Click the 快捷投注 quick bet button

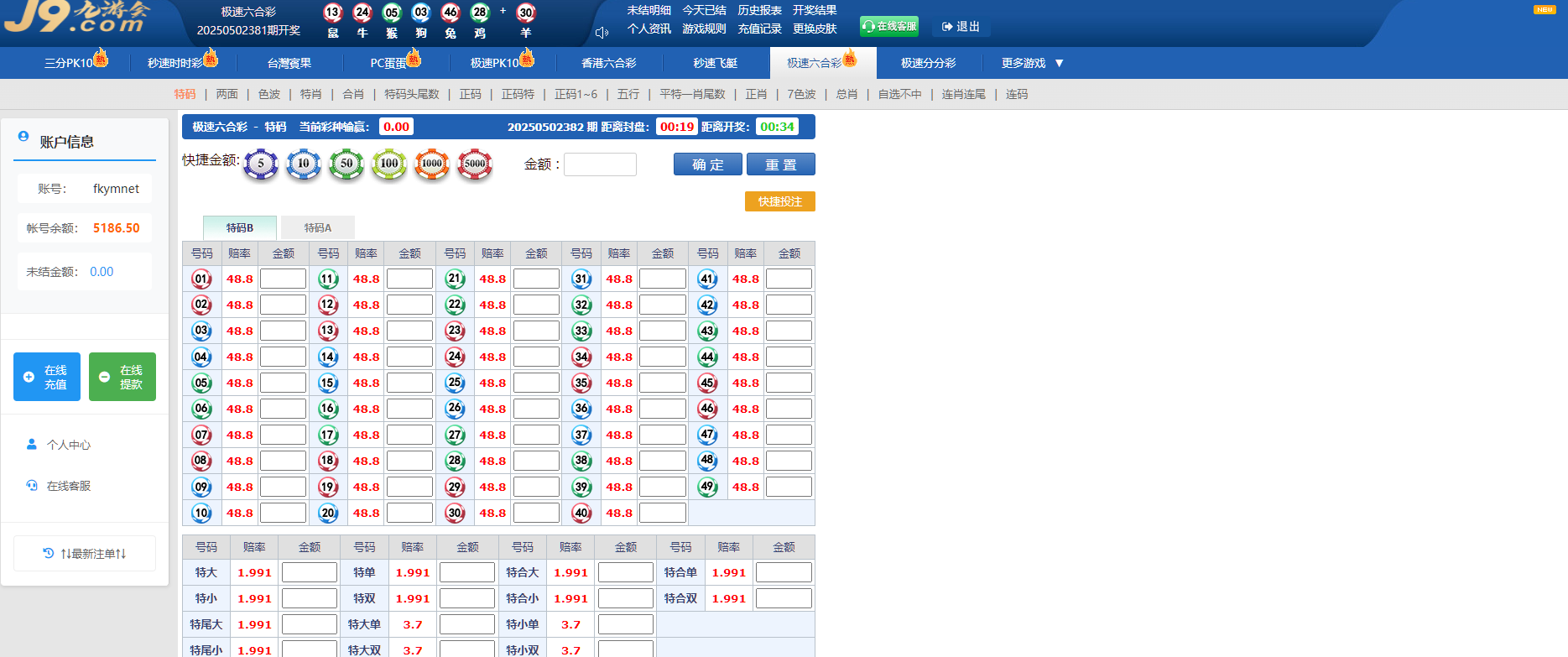pos(779,201)
